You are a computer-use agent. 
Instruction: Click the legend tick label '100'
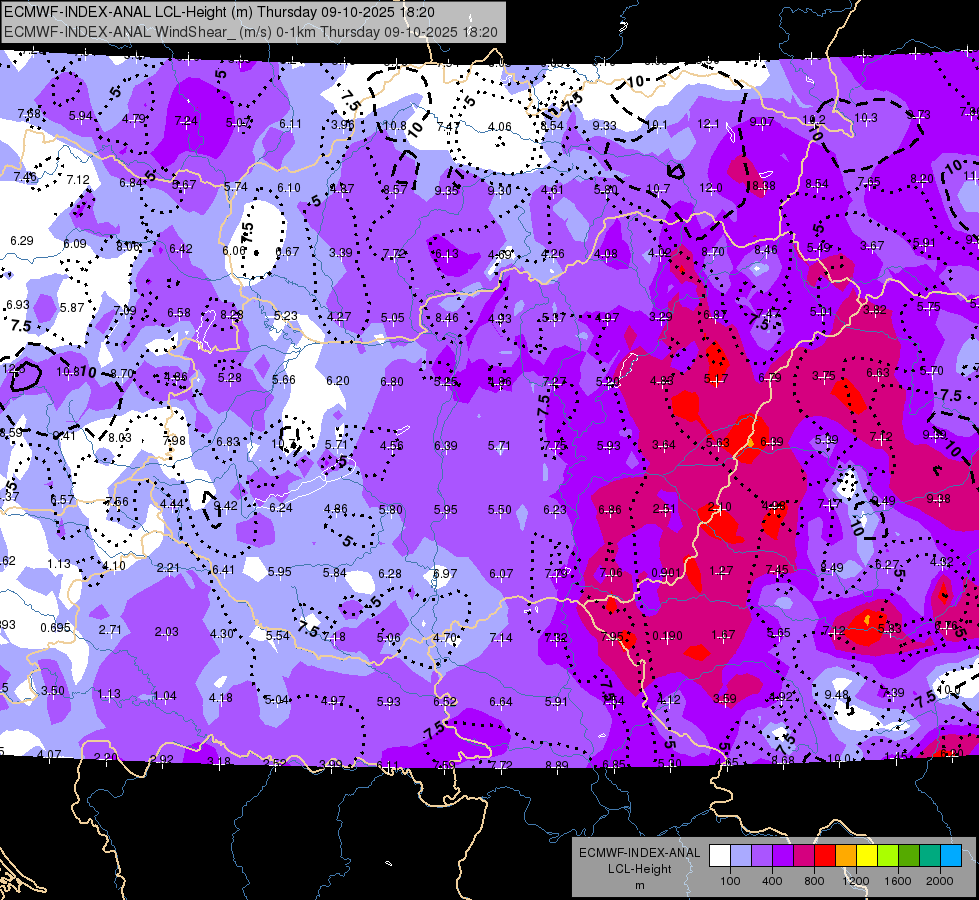730,881
